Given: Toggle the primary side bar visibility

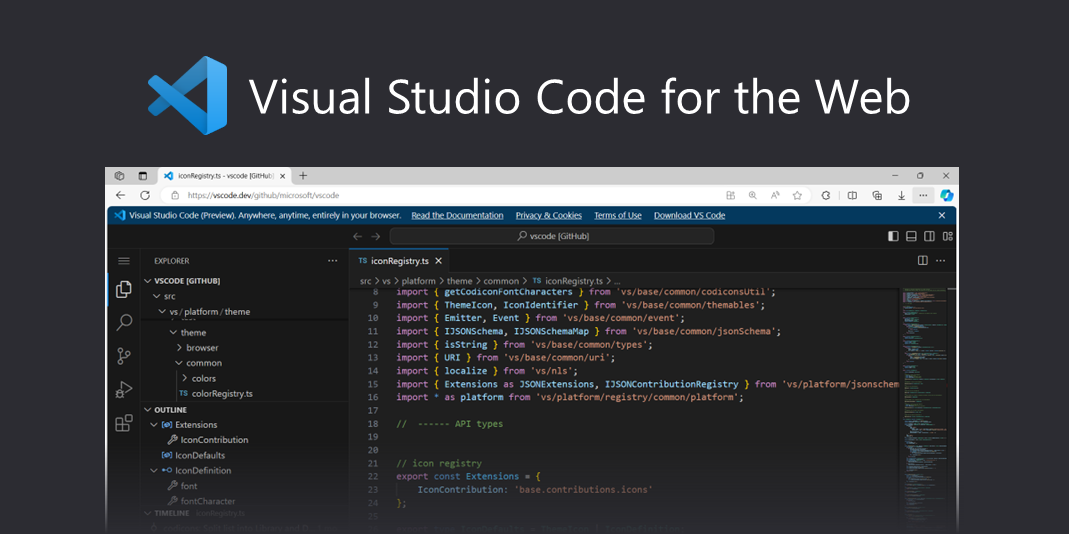Looking at the screenshot, I should [x=893, y=236].
